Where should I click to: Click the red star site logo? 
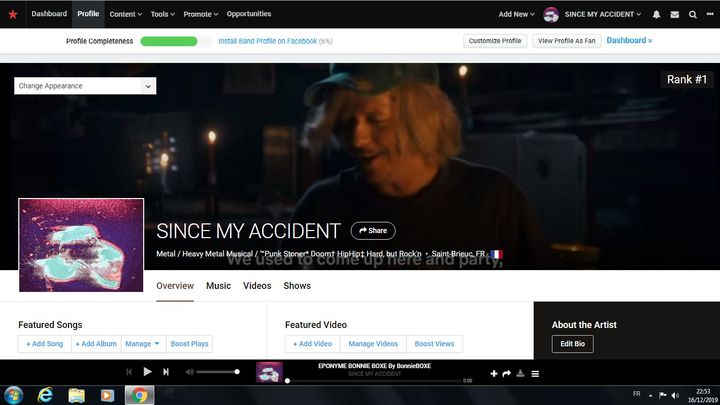pos(13,14)
